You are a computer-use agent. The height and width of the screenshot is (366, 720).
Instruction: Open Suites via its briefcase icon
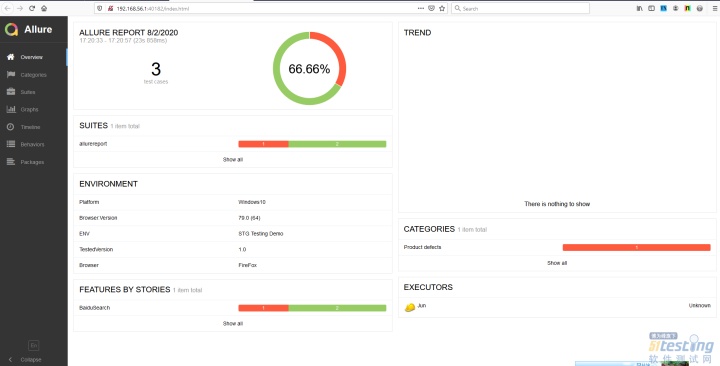coord(11,92)
